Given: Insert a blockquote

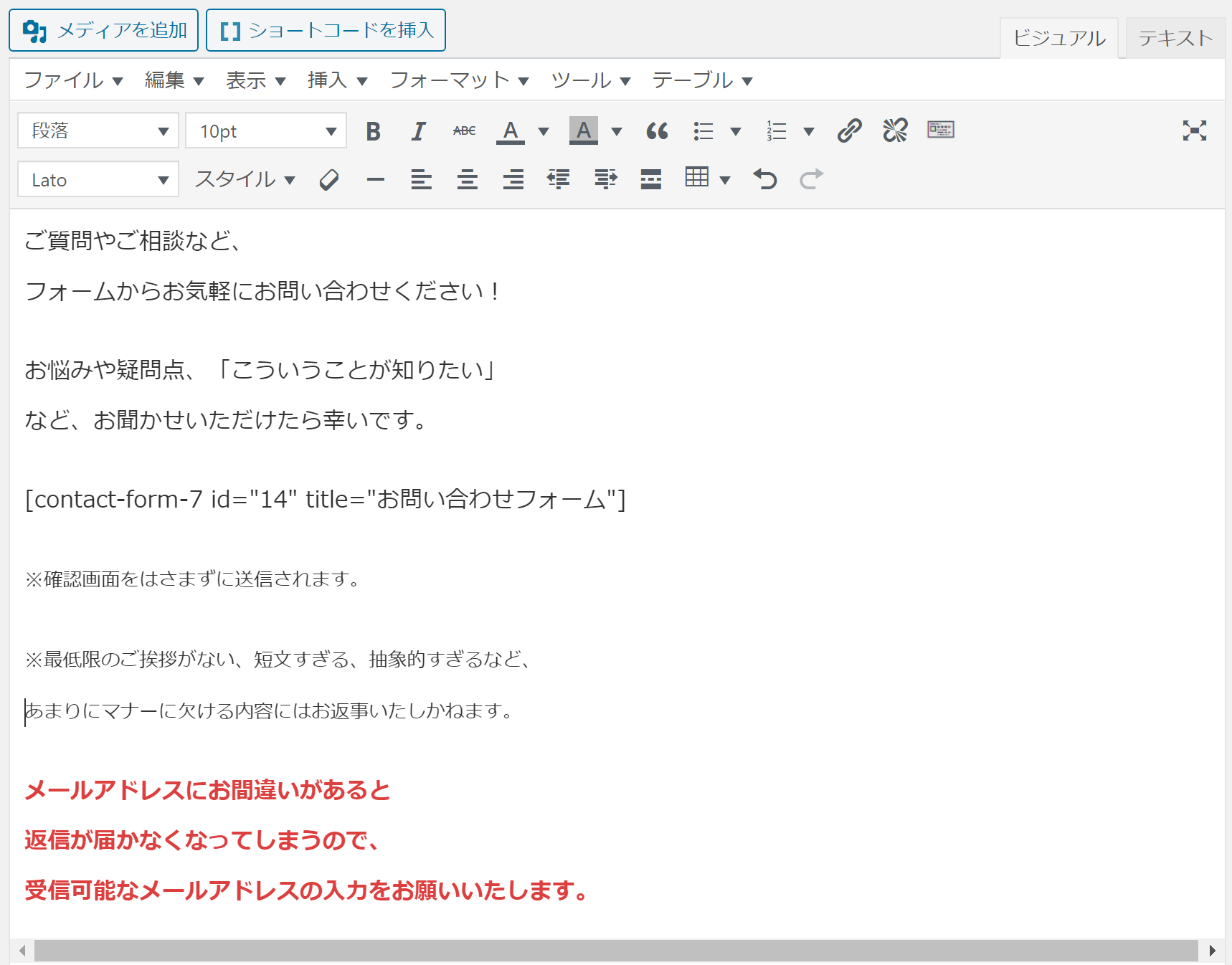Looking at the screenshot, I should point(658,131).
